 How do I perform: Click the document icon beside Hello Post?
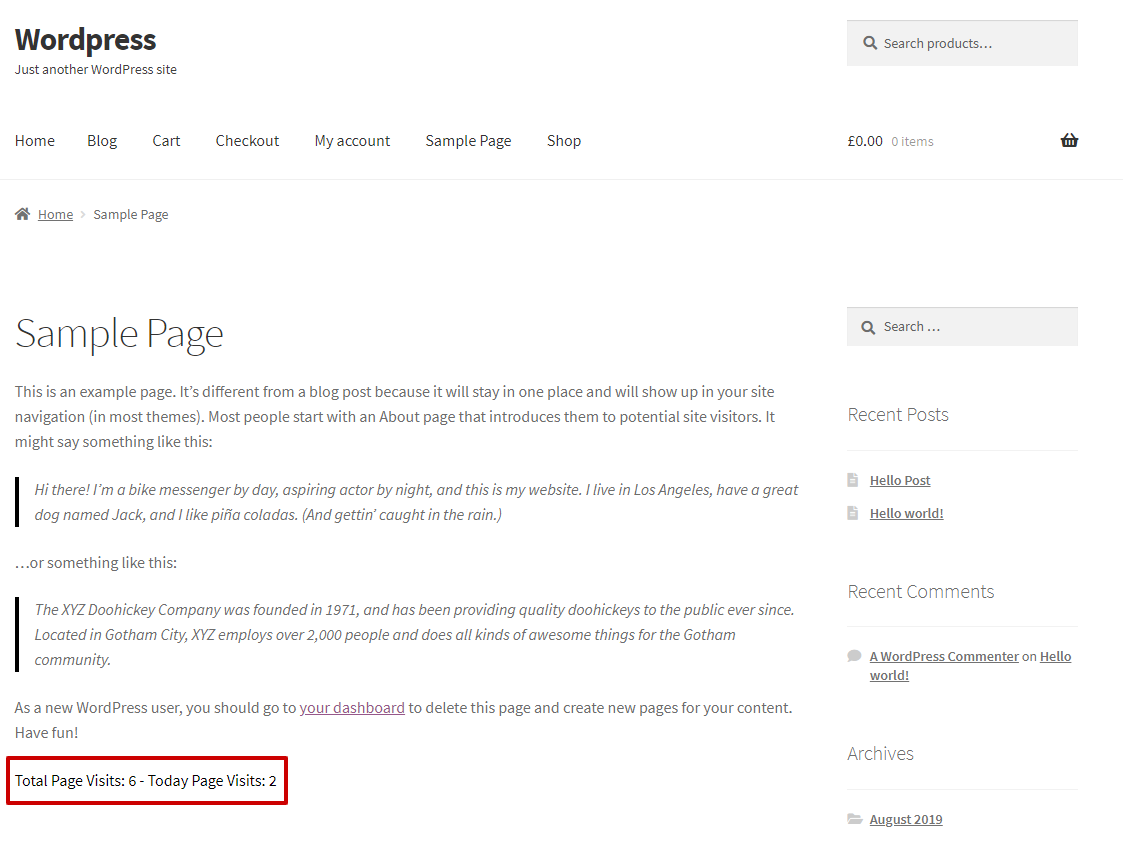(x=853, y=480)
